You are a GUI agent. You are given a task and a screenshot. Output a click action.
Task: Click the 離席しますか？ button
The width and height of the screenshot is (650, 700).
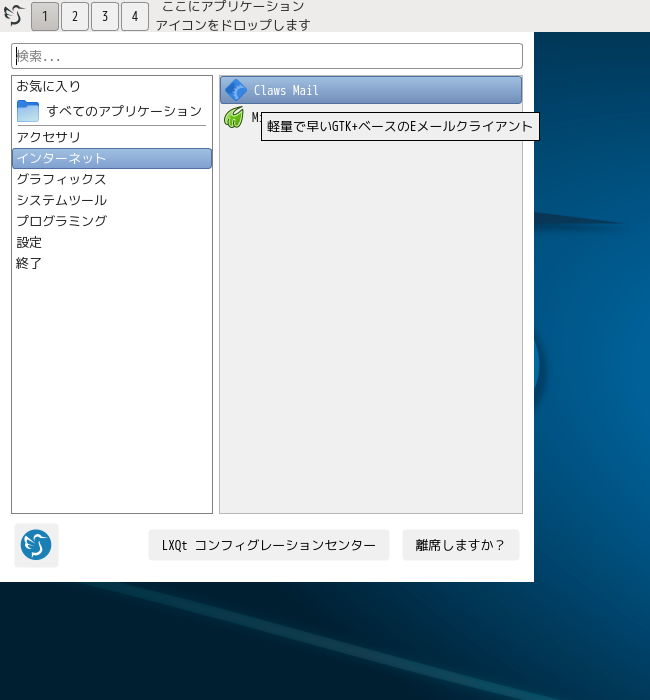click(x=461, y=545)
